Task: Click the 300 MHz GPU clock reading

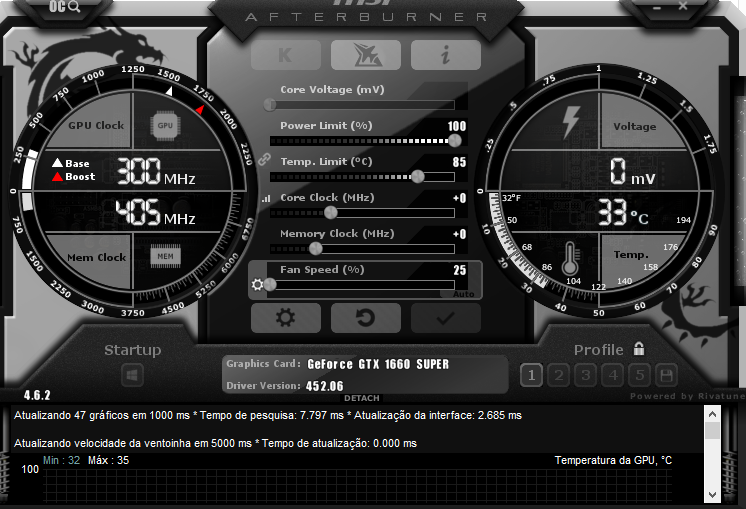Action: [156, 171]
